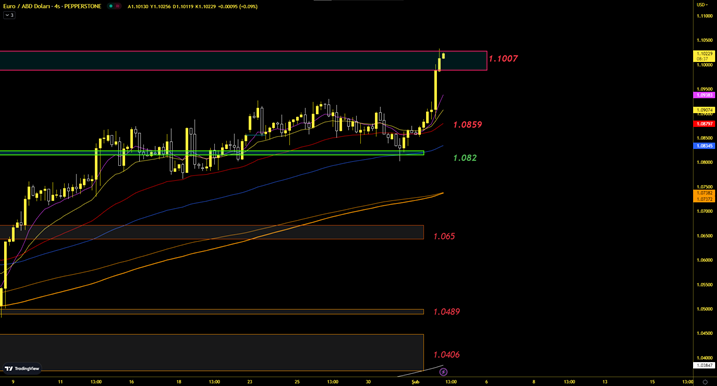Open the USD currency dropdown
Viewport: 717px width, 386px height.
click(x=702, y=5)
